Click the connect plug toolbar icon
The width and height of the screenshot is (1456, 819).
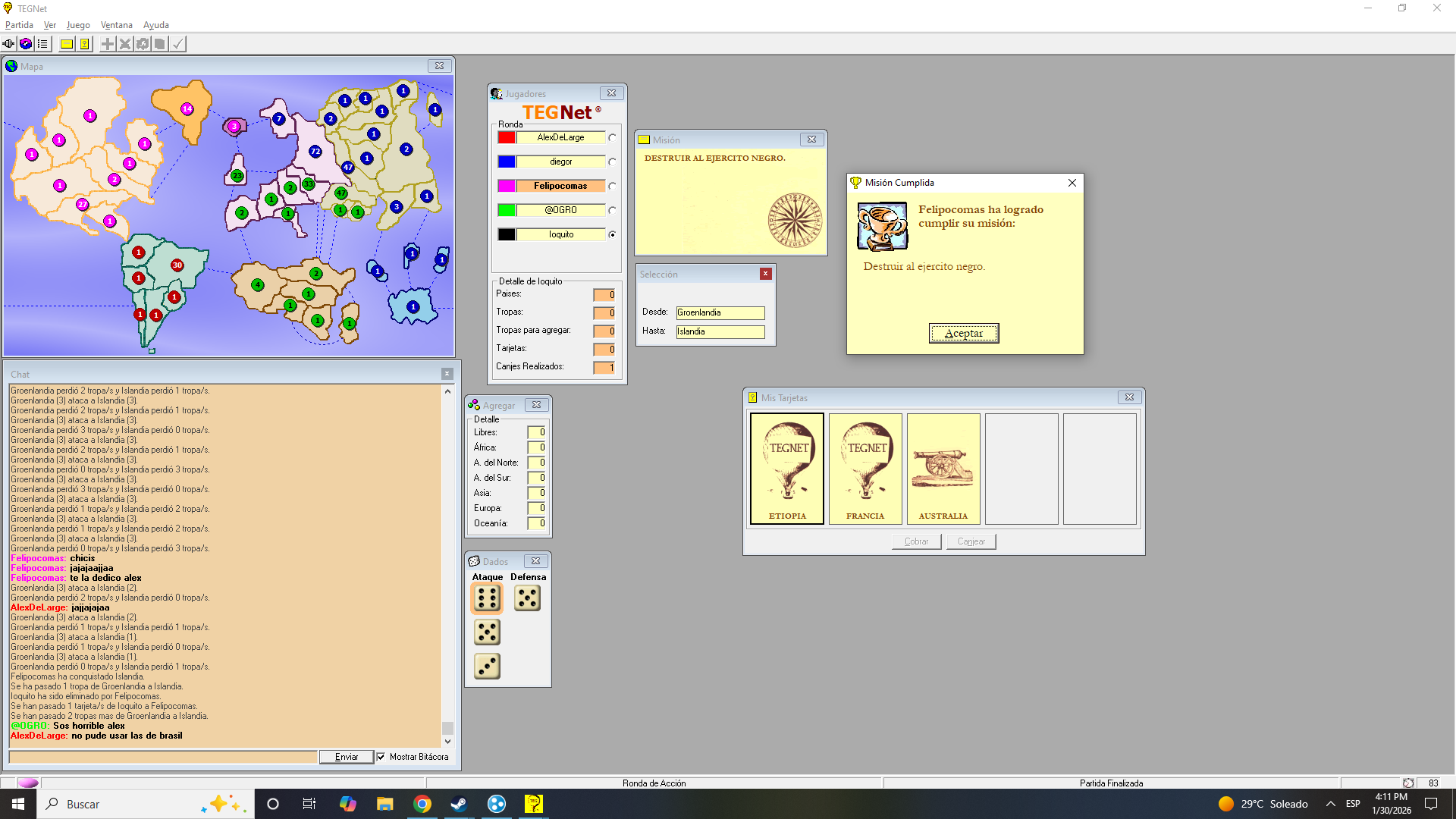8,44
